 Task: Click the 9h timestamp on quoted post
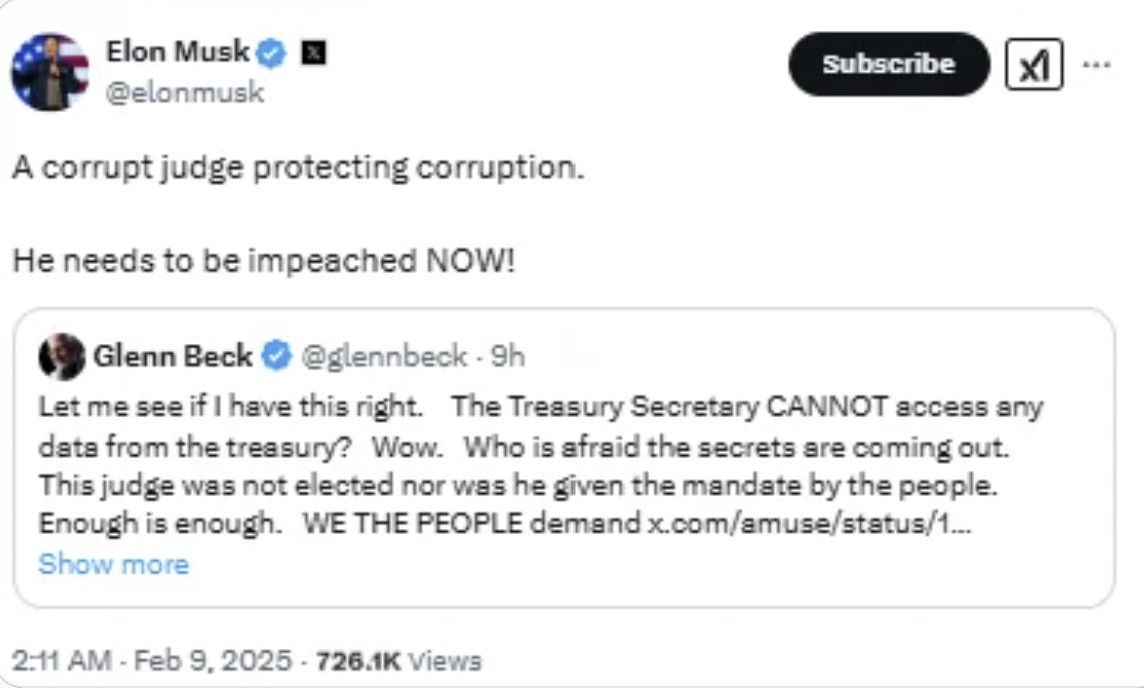pos(508,355)
